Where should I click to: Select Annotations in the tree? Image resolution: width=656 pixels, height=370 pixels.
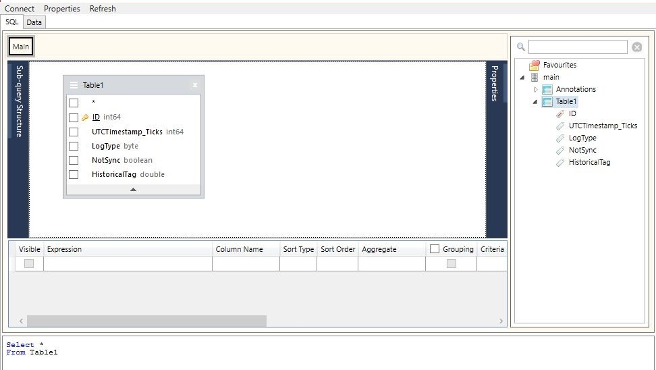coord(576,89)
